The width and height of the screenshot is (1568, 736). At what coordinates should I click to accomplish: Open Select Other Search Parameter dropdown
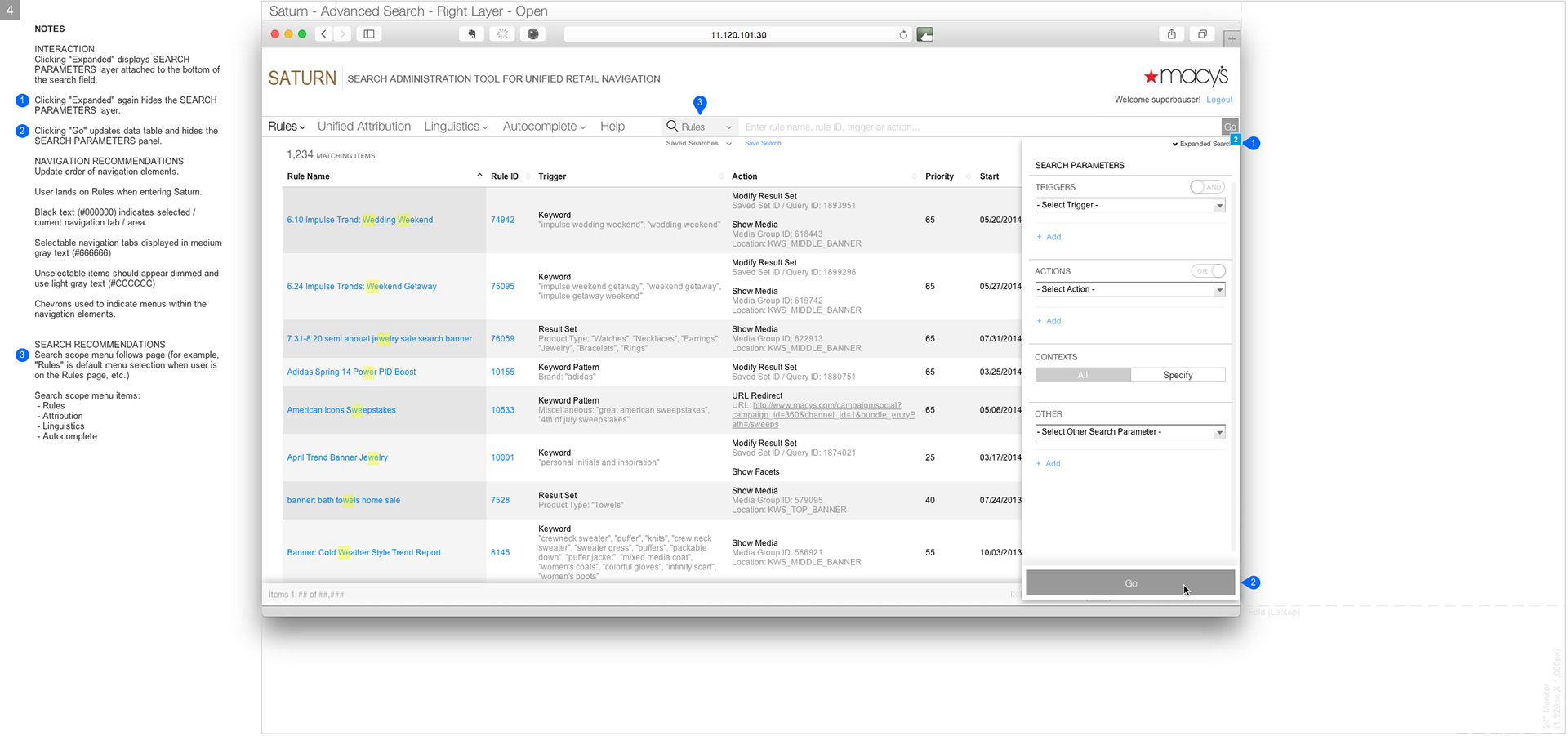1130,431
